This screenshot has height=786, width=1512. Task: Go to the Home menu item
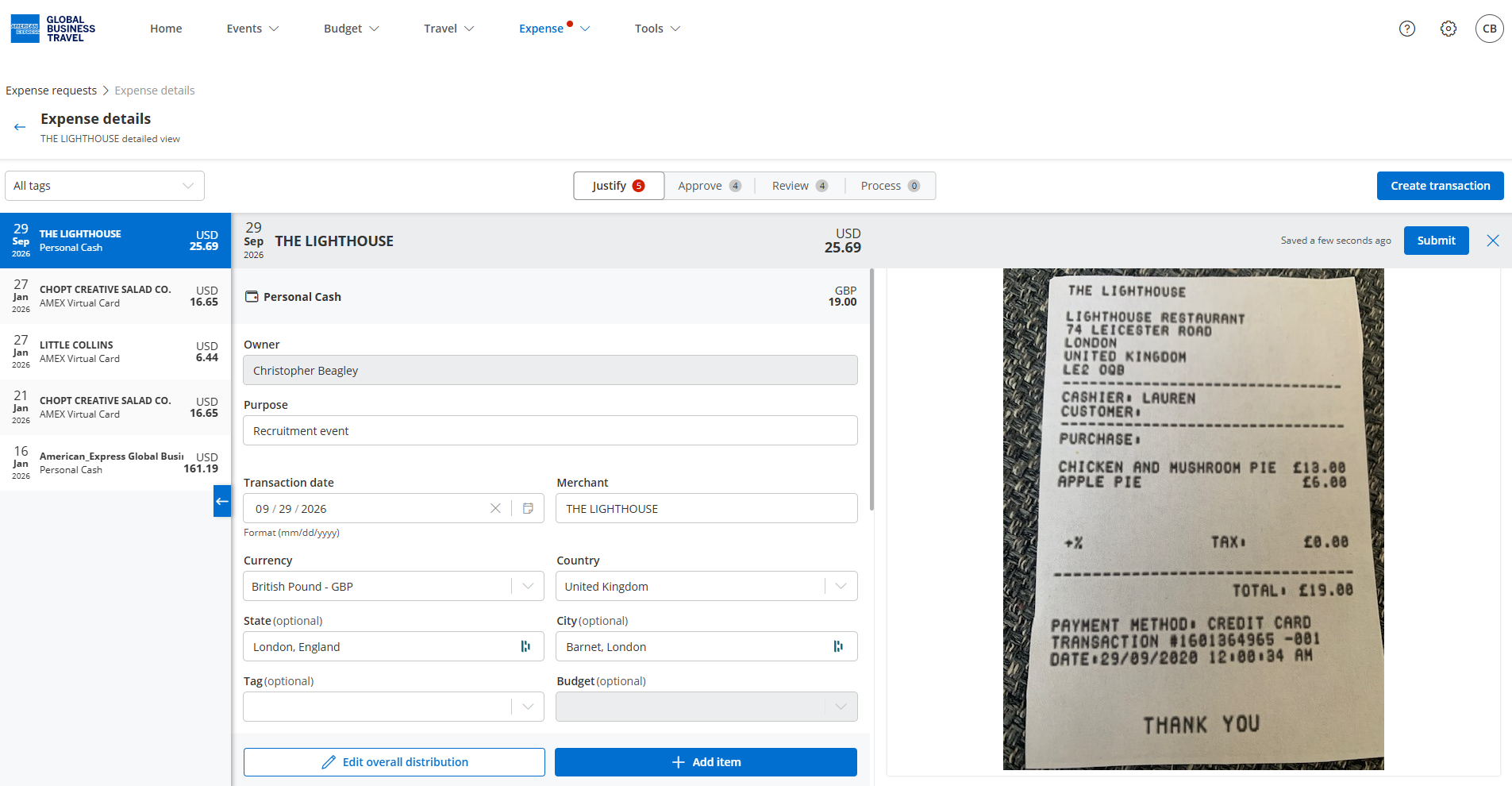pyautogui.click(x=166, y=29)
